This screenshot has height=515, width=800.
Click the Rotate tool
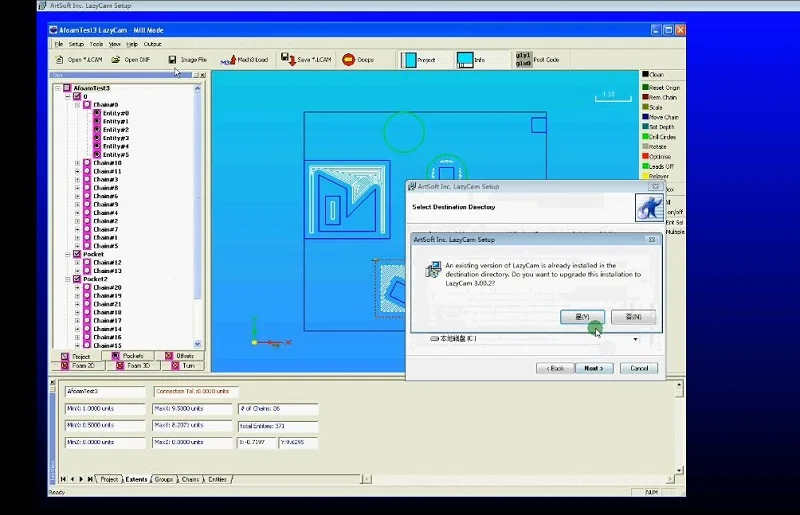[x=654, y=146]
